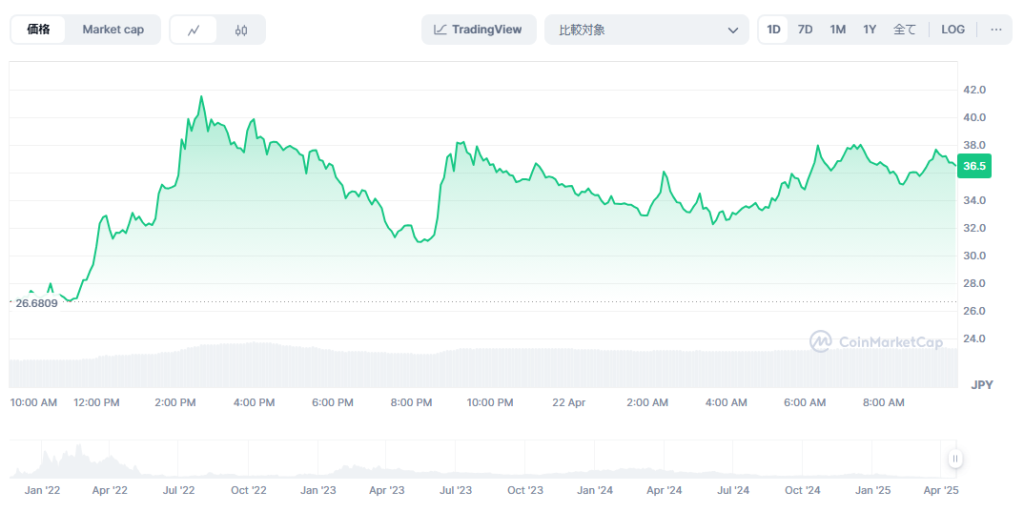Image resolution: width=1024 pixels, height=512 pixels.
Task: Enable LOG scale on chart
Action: tap(953, 30)
